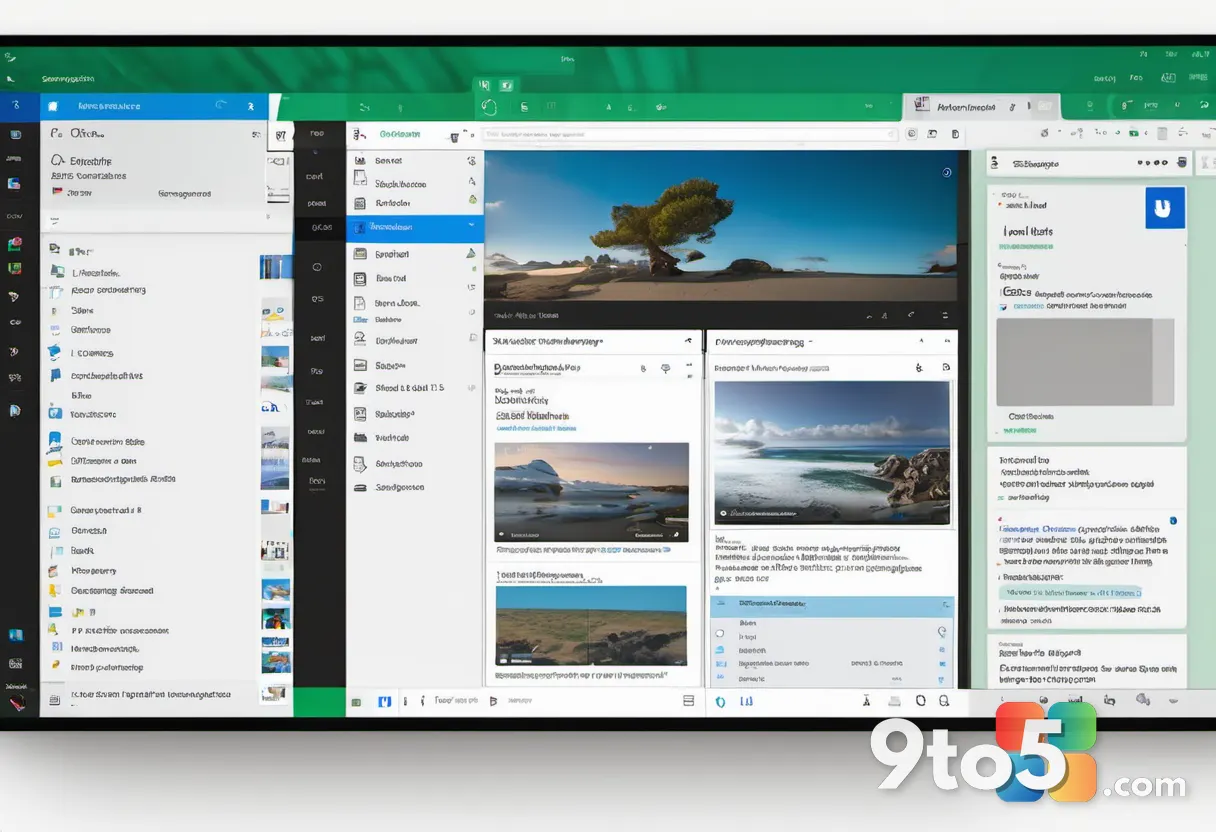Click the circular refresh icon in green toolbar

(489, 107)
